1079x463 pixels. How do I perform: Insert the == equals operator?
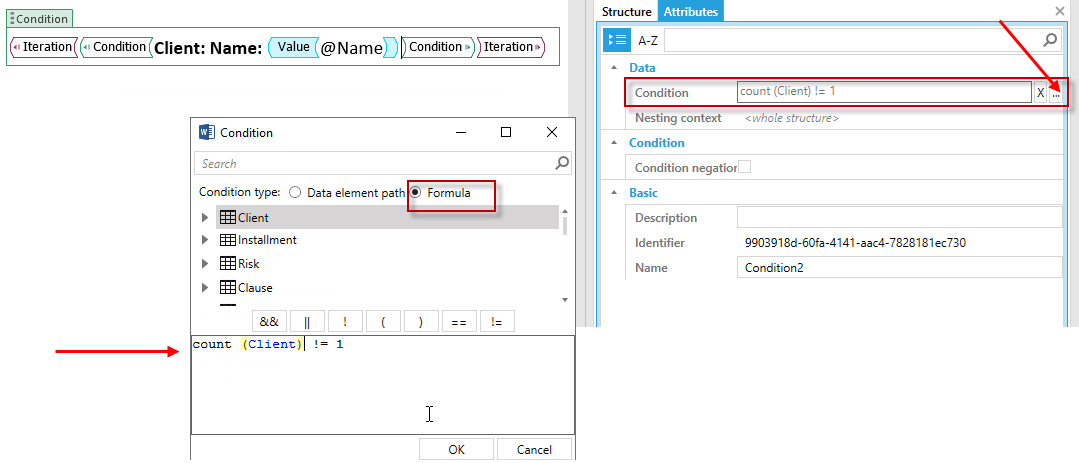(459, 321)
